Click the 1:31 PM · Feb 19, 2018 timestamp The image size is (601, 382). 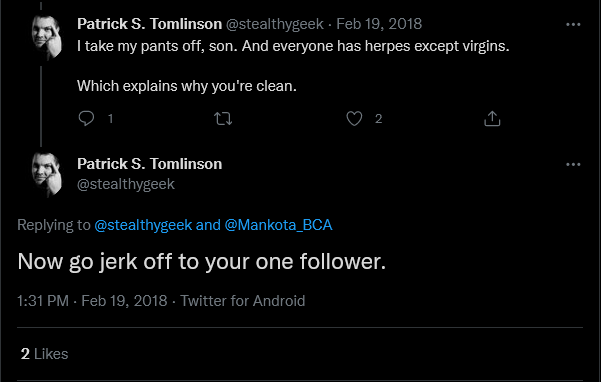point(92,301)
